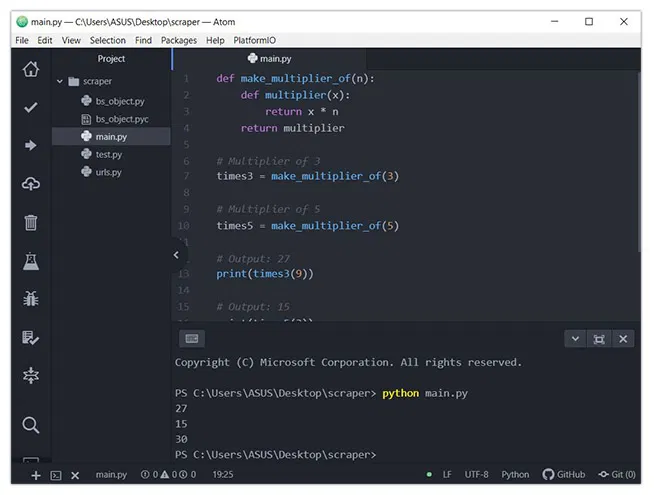
Task: Click the Build checkmark icon
Action: (x=31, y=107)
